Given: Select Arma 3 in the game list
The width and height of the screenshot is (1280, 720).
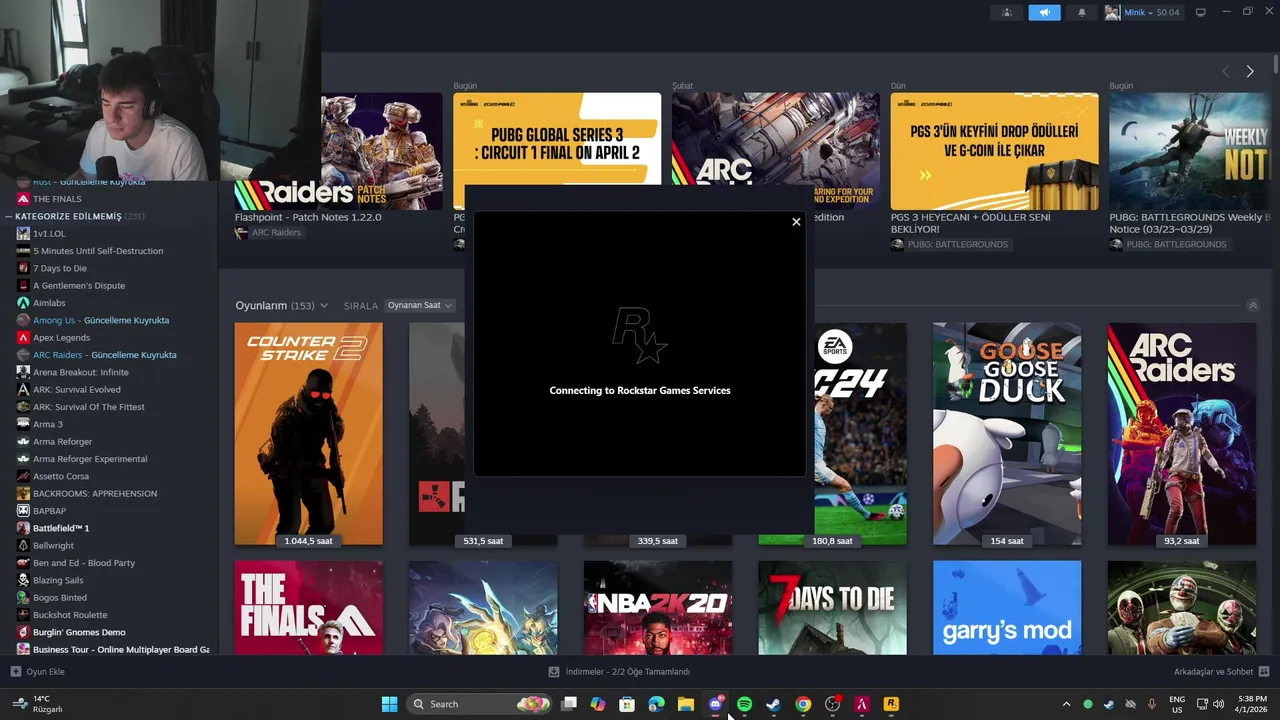Looking at the screenshot, I should pyautogui.click(x=47, y=424).
